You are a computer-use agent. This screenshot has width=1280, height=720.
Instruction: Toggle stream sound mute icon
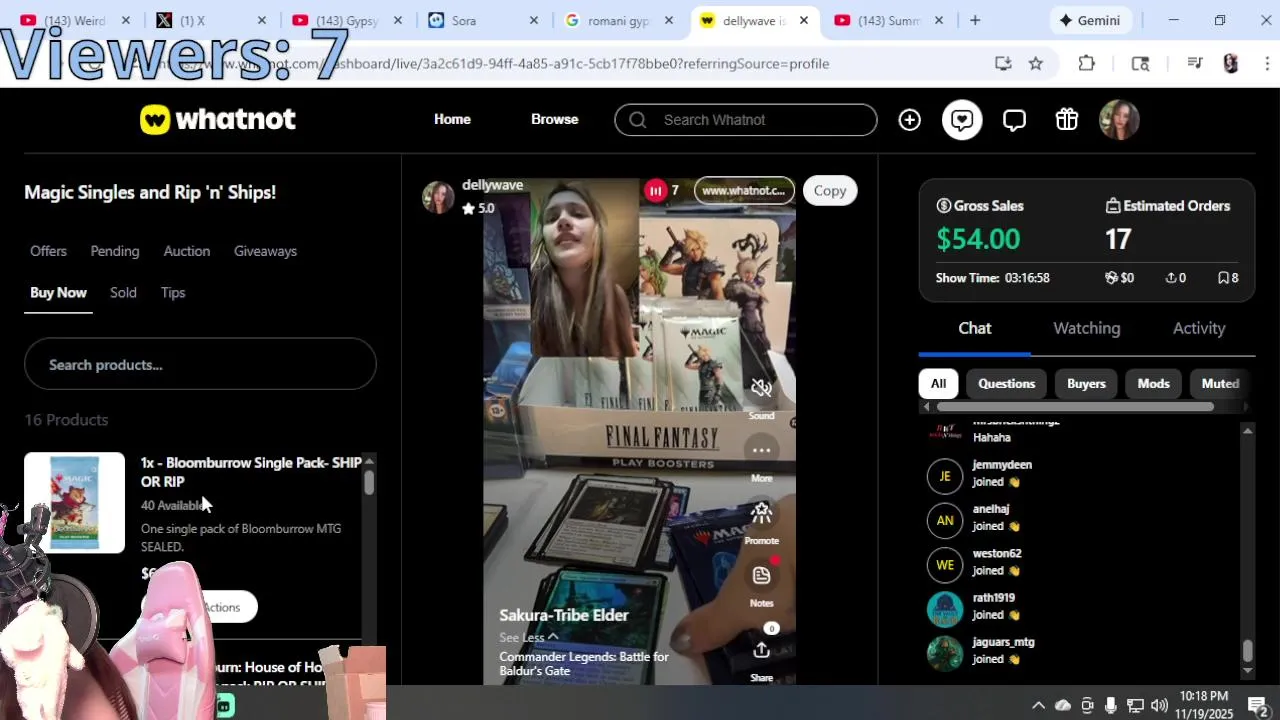point(761,388)
